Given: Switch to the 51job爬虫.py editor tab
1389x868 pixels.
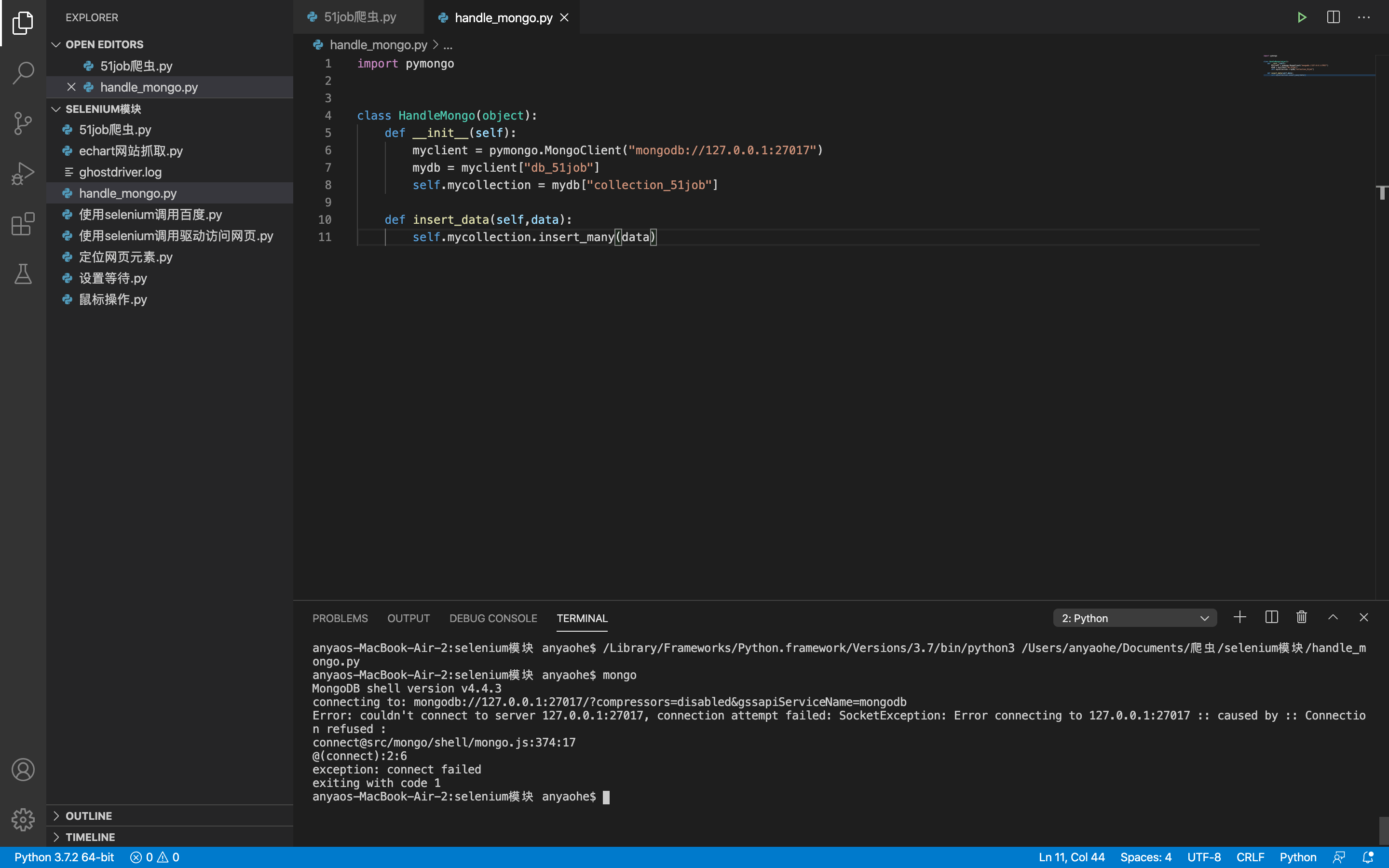Looking at the screenshot, I should coord(359,17).
